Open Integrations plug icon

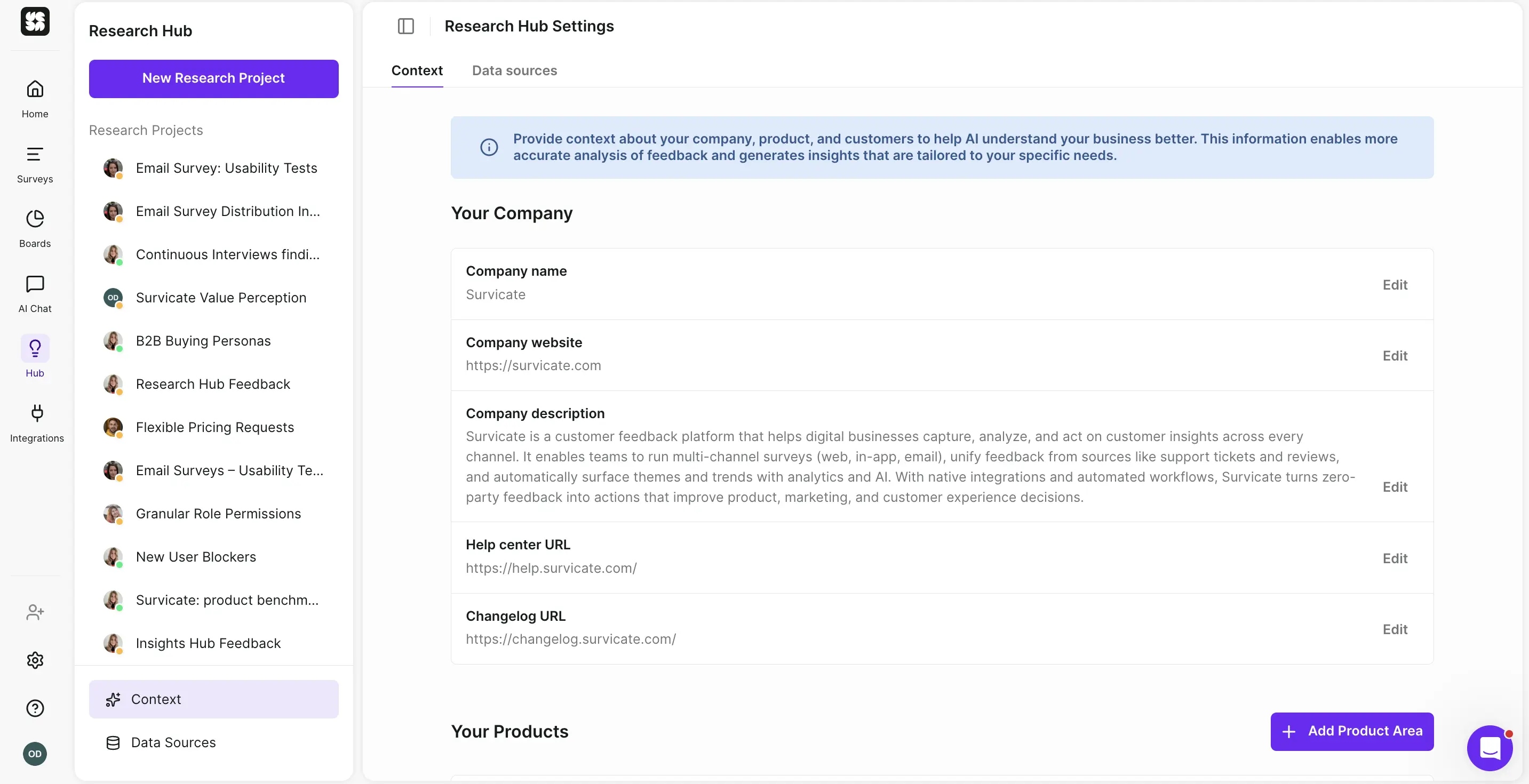(37, 413)
